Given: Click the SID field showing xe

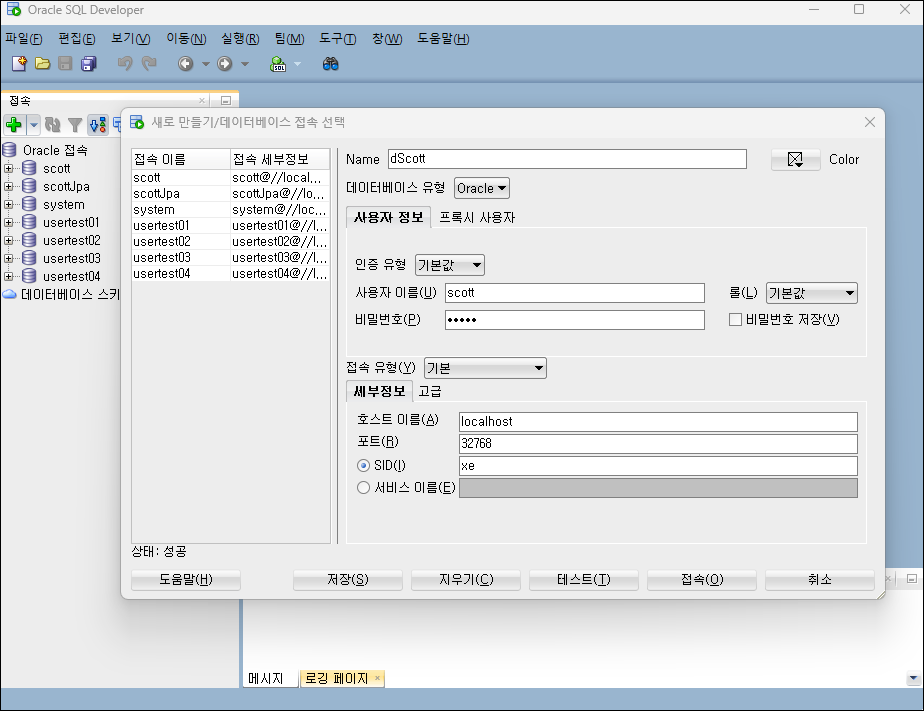Looking at the screenshot, I should point(658,466).
